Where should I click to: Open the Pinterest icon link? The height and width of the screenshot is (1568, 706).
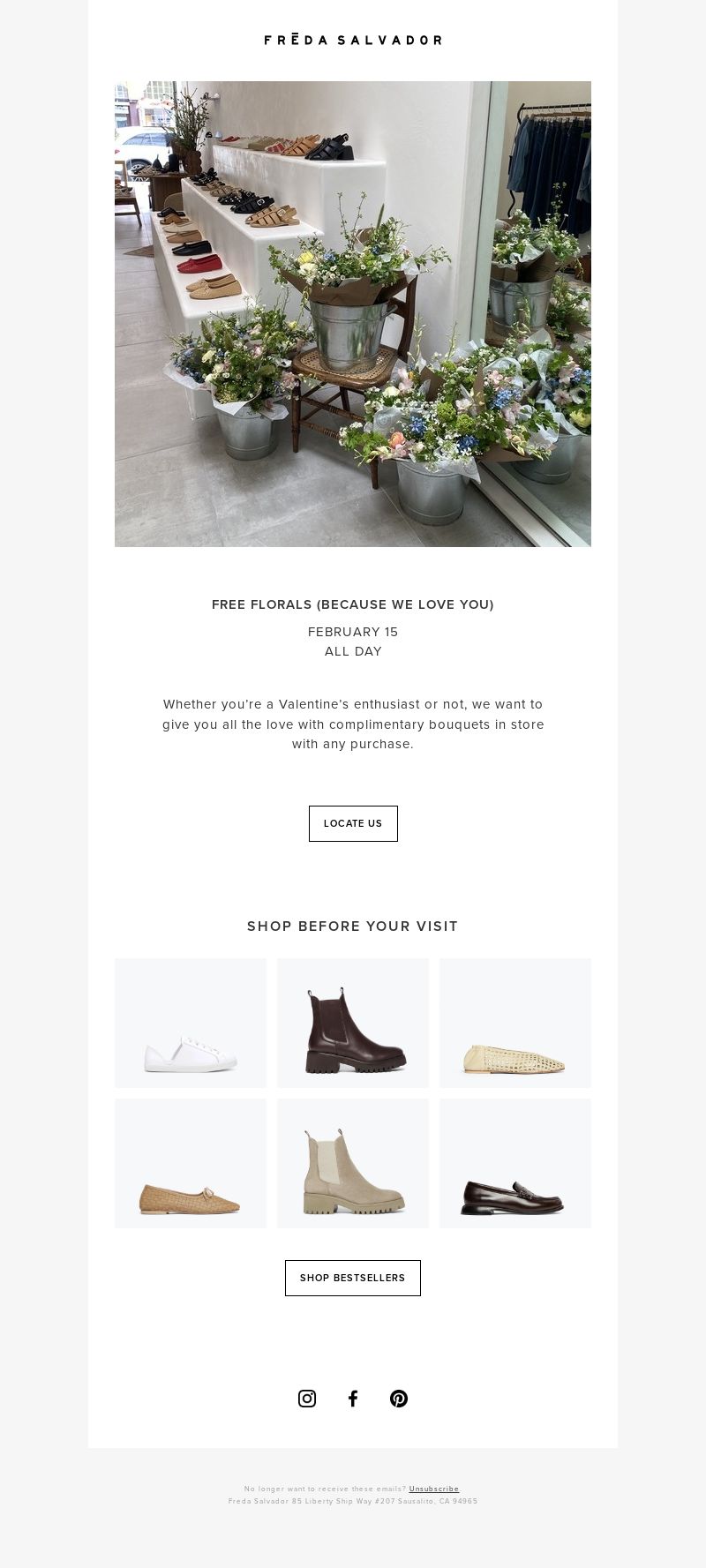(x=399, y=1399)
